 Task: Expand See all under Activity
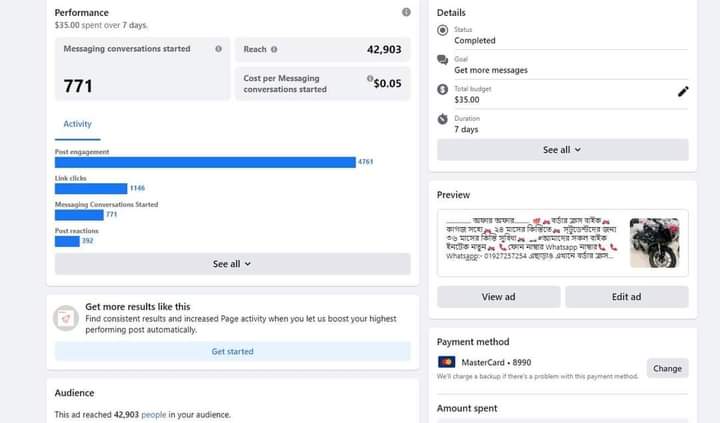pyautogui.click(x=232, y=264)
